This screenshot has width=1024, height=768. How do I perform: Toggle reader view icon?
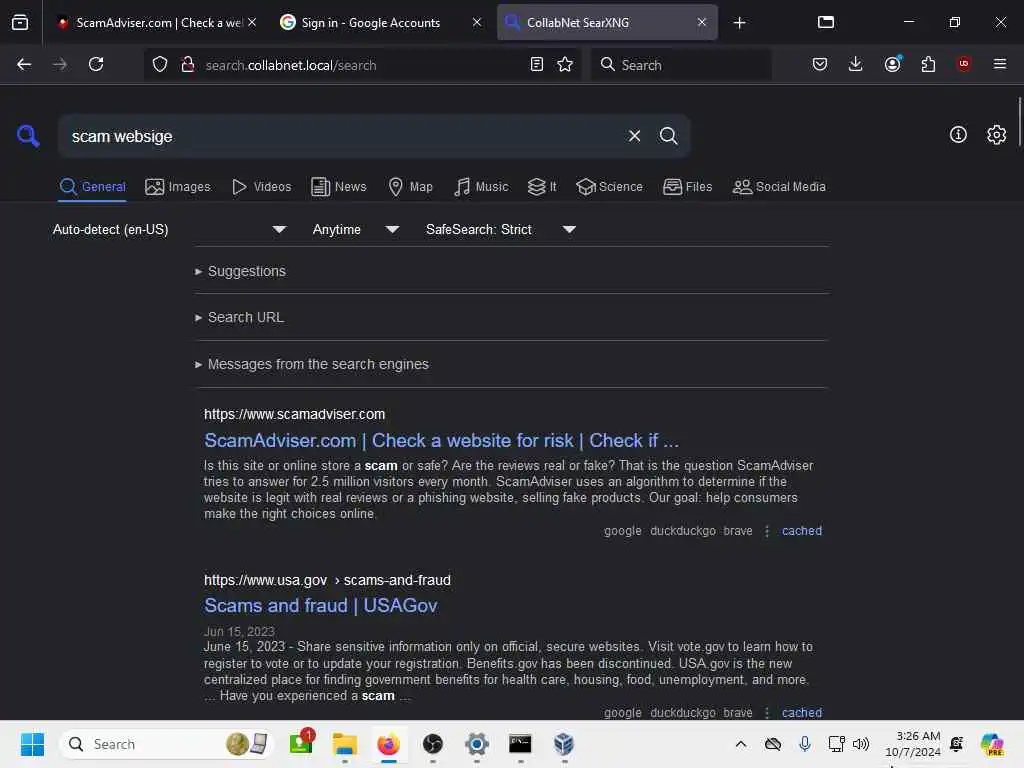[536, 64]
